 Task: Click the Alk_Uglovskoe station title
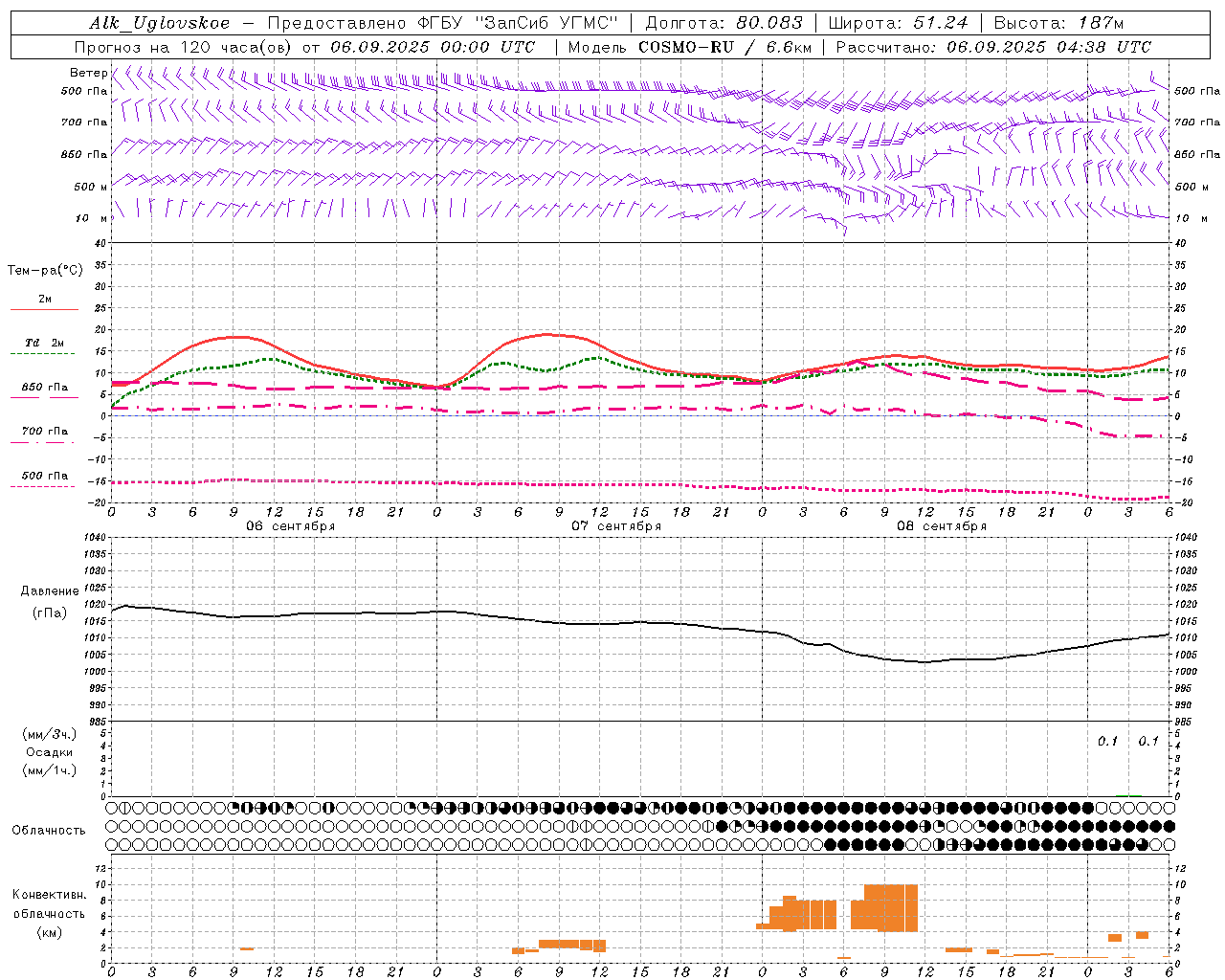160,23
